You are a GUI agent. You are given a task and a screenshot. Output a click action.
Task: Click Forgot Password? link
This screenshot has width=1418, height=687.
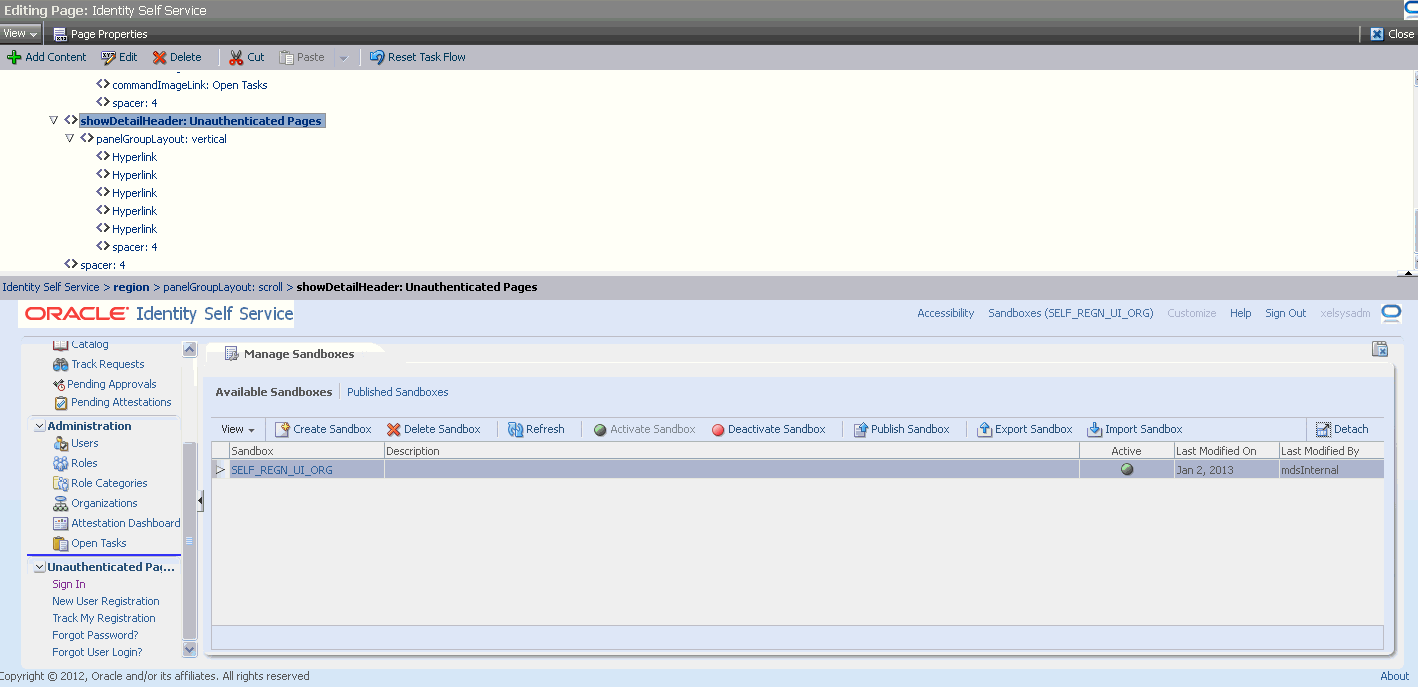pyautogui.click(x=95, y=635)
